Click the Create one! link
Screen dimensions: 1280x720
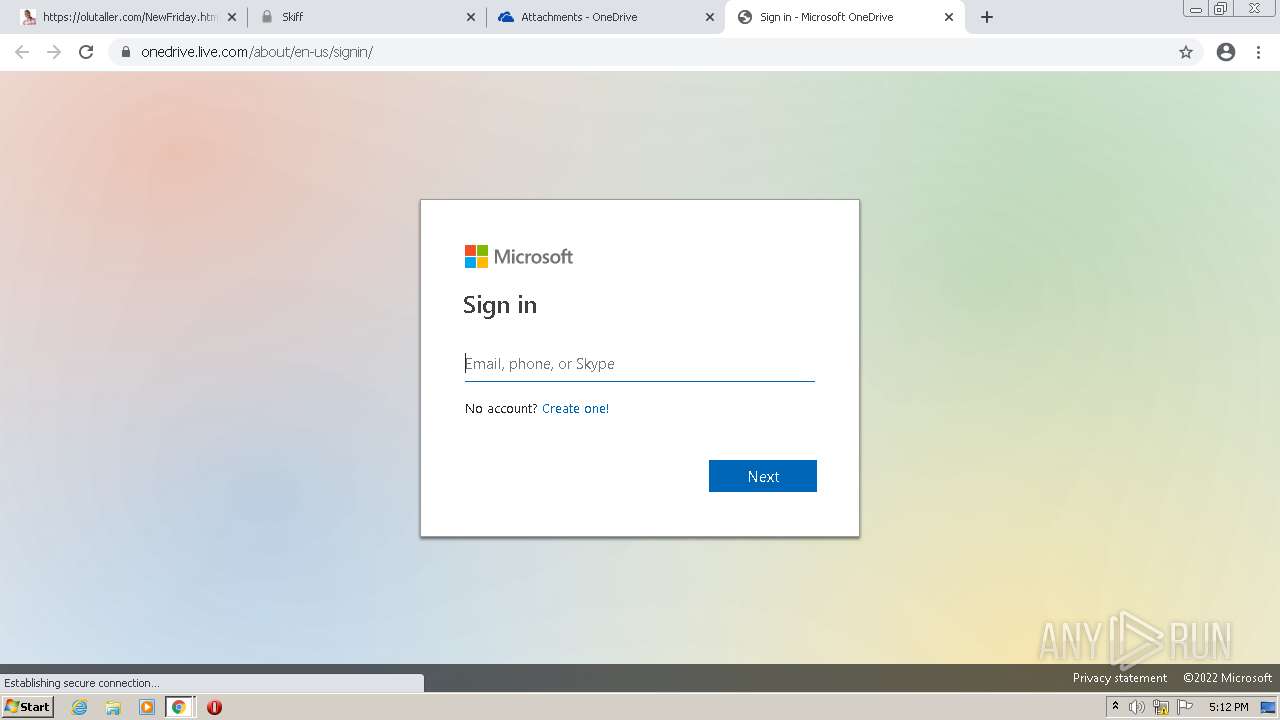pyautogui.click(x=575, y=409)
